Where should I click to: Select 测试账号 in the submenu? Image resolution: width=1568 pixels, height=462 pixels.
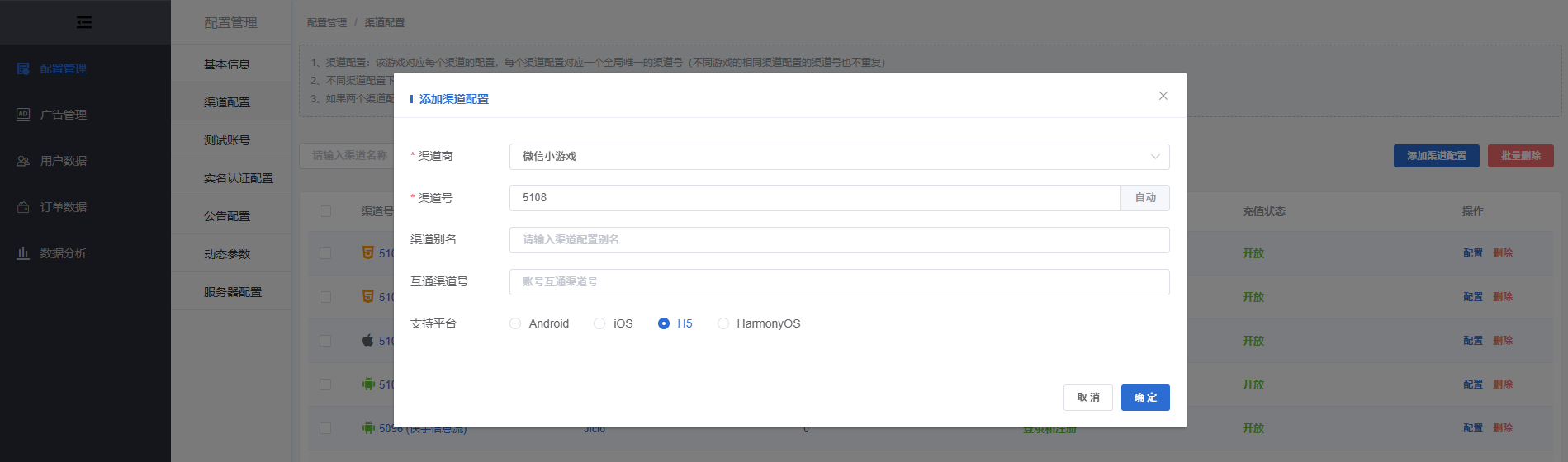click(x=227, y=140)
